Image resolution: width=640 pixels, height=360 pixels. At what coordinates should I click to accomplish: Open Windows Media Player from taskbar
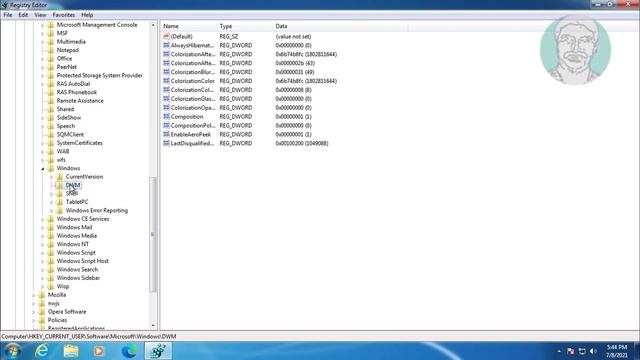click(x=99, y=351)
